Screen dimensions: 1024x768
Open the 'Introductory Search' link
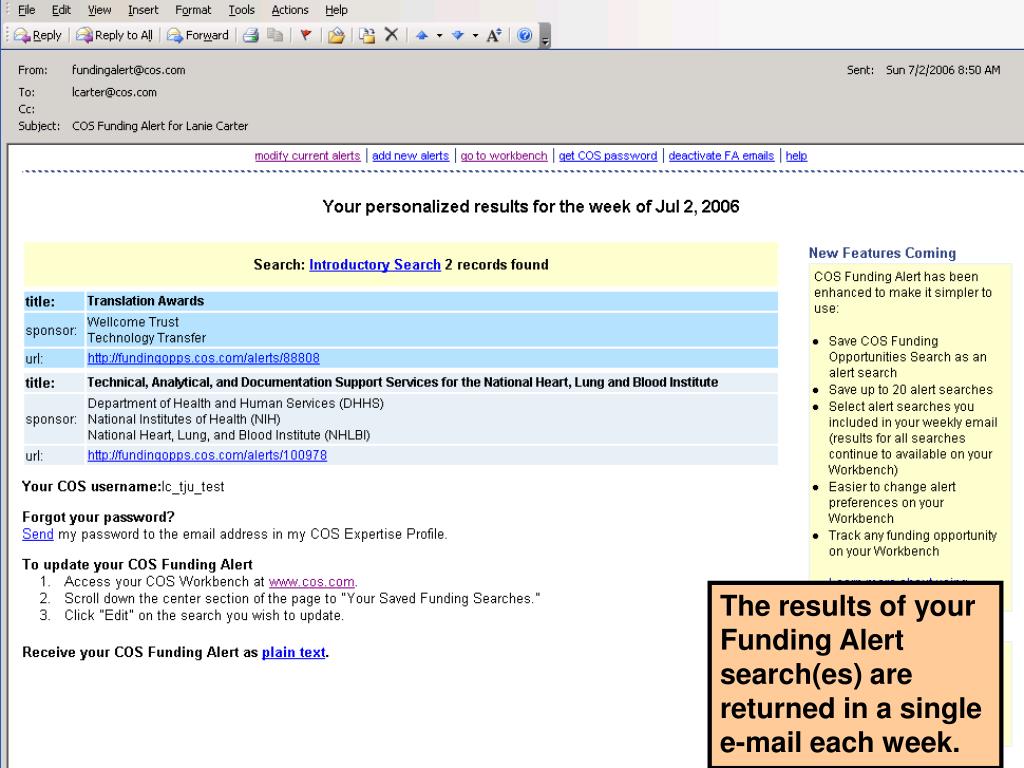(x=375, y=264)
